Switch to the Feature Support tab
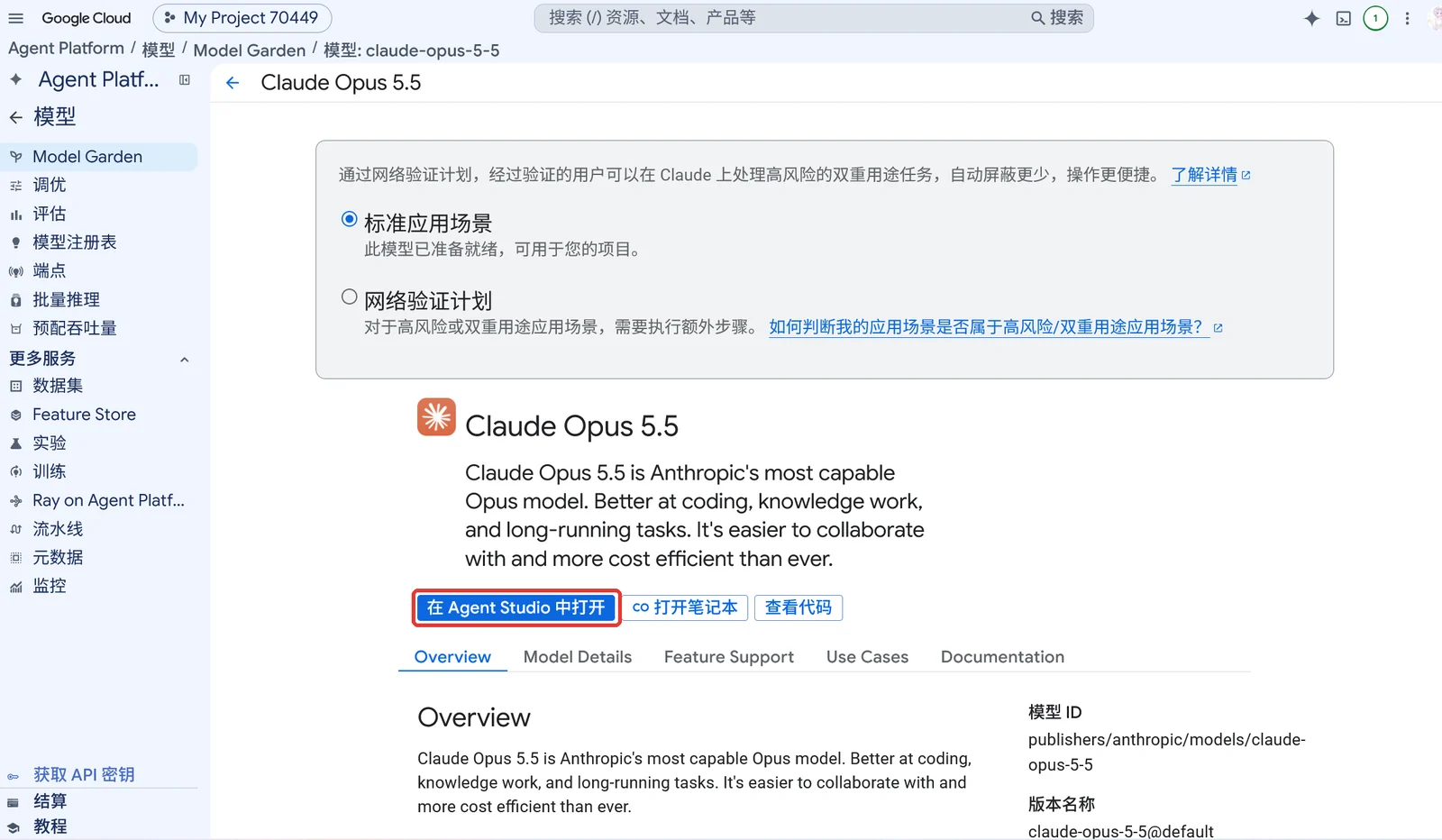1442x840 pixels. (x=729, y=657)
